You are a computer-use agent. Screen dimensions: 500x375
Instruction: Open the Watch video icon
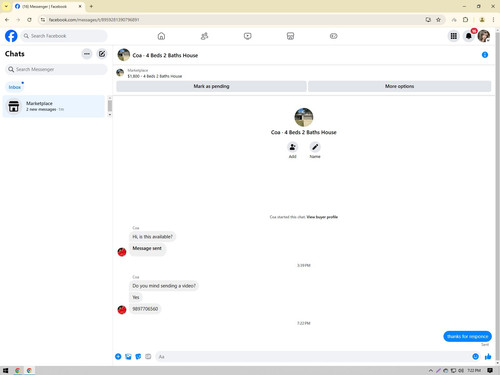point(247,36)
